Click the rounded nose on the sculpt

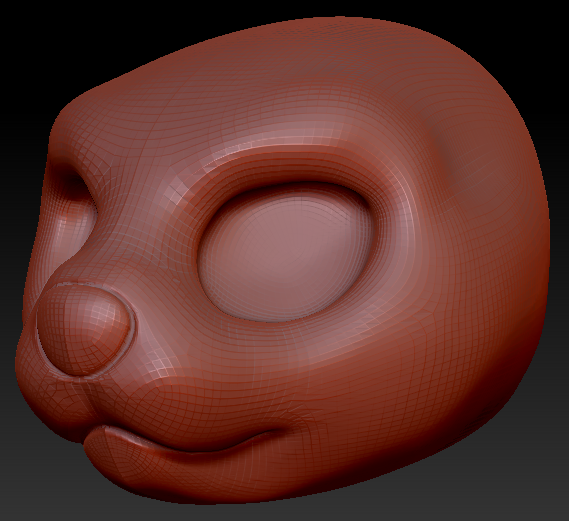pos(83,329)
